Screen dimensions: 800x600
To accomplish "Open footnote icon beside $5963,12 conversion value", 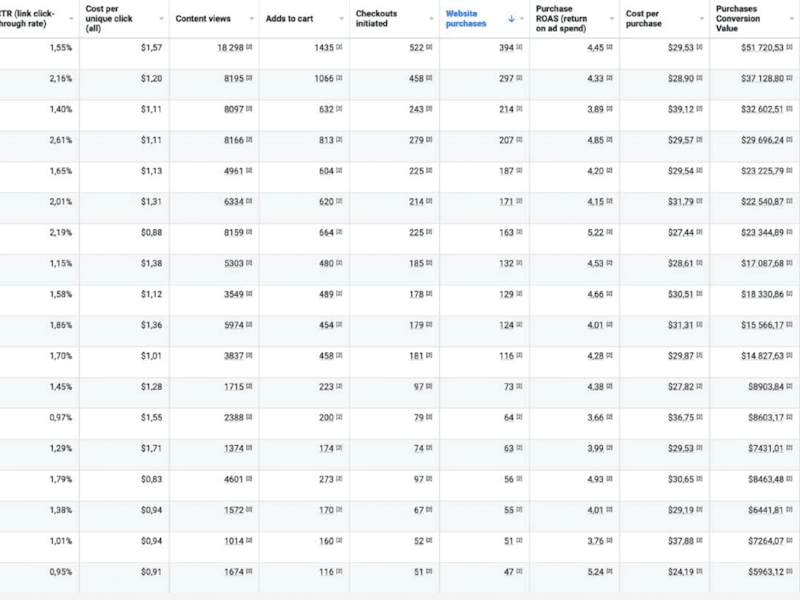I will click(x=789, y=571).
